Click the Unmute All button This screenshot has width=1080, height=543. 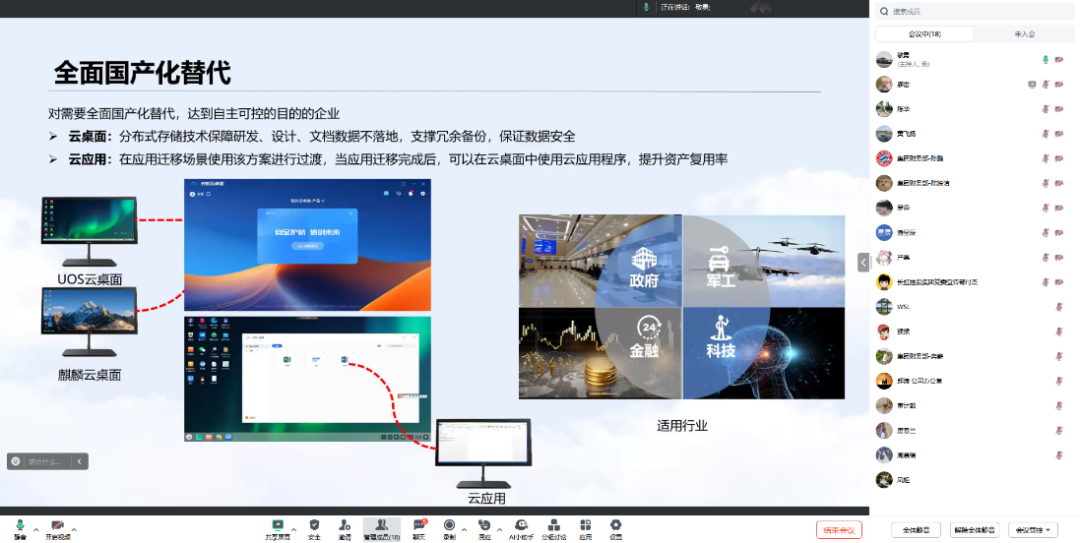[x=975, y=530]
